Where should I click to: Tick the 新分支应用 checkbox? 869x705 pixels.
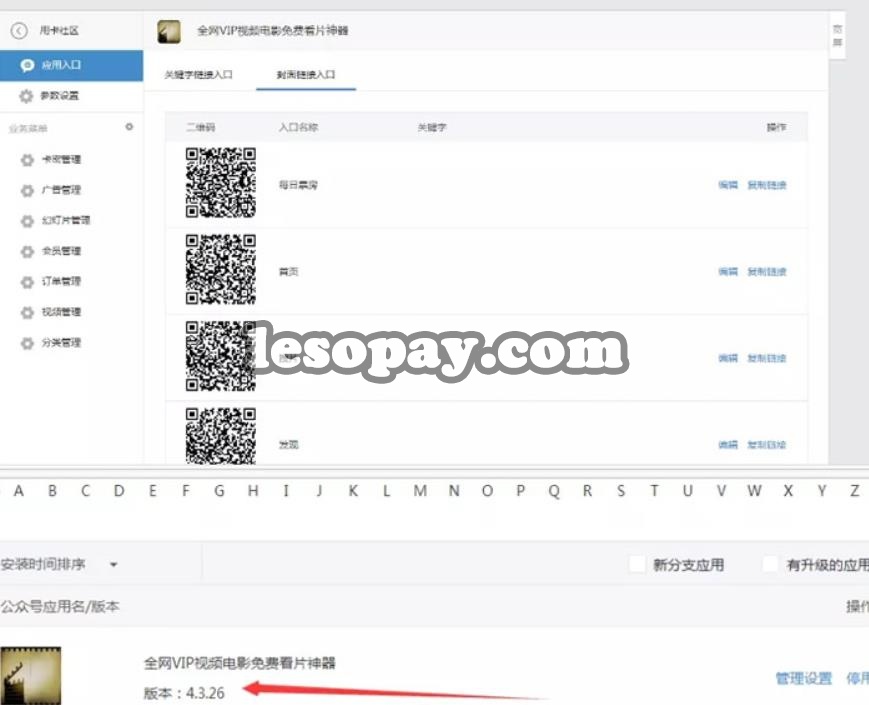point(637,565)
